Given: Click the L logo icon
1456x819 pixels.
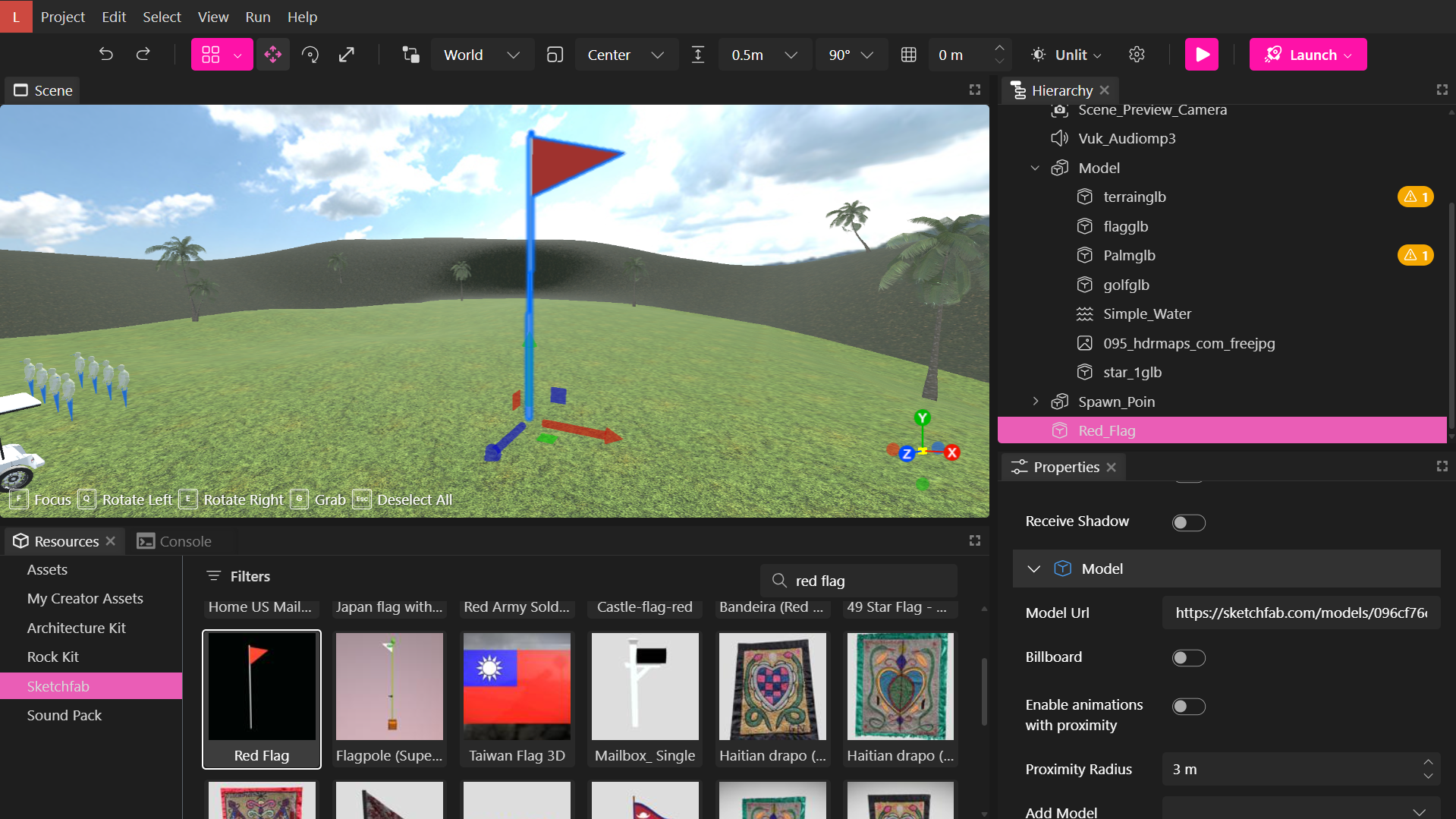Looking at the screenshot, I should point(16,16).
